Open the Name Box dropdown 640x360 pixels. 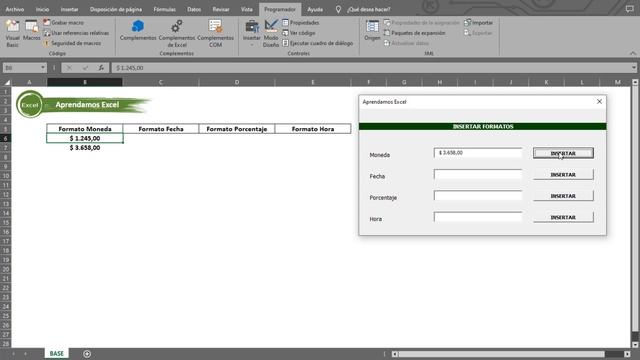click(42, 68)
